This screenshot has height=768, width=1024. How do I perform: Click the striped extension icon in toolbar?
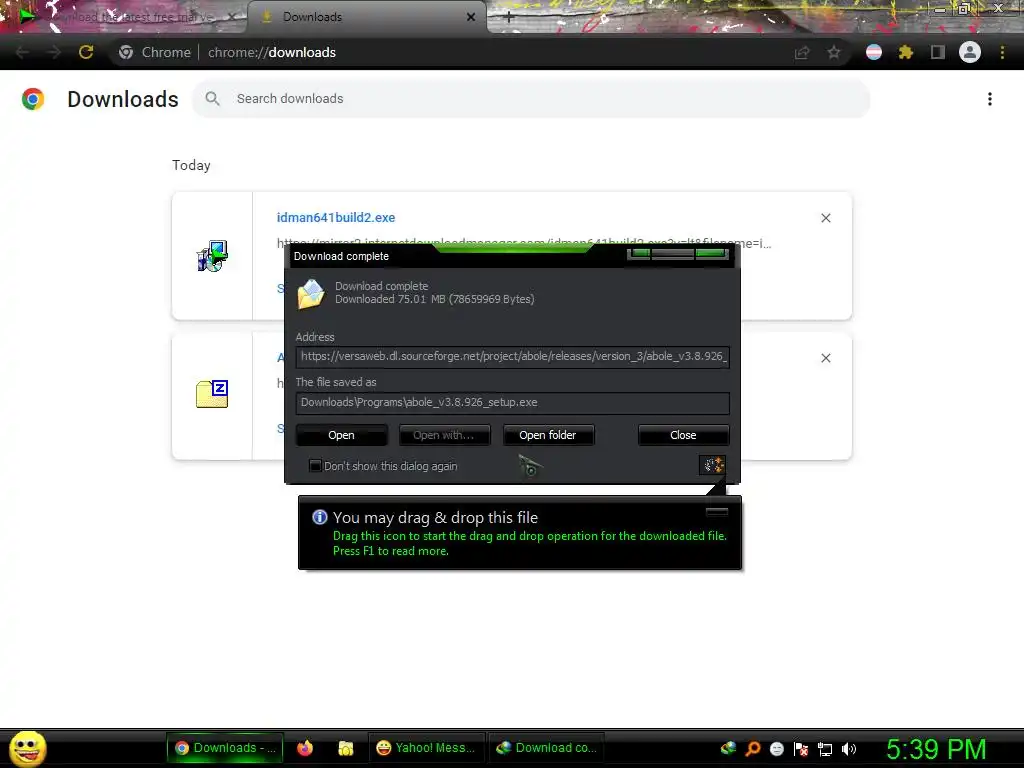tap(874, 52)
